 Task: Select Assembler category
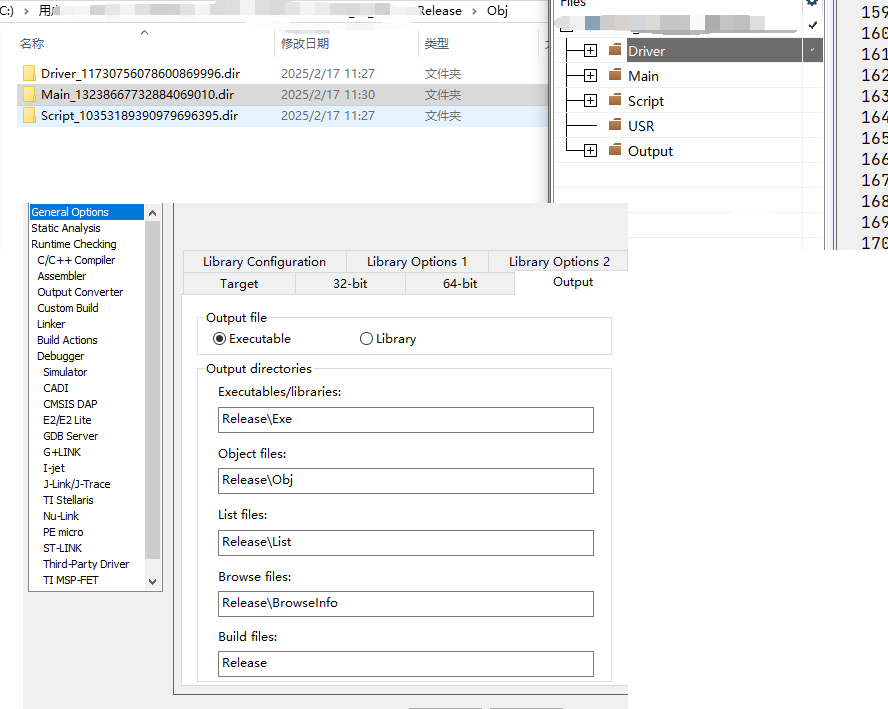[62, 276]
